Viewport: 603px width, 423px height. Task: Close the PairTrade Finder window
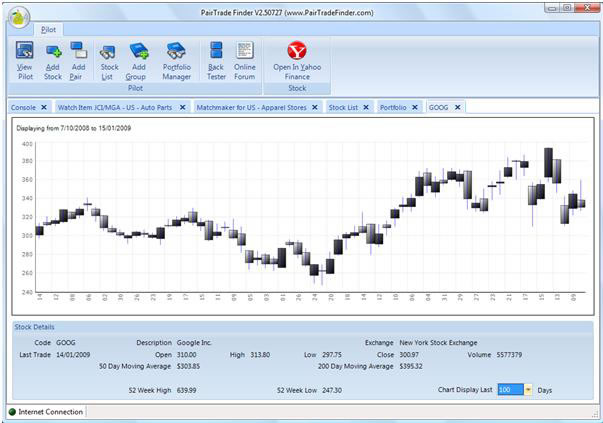(x=587, y=8)
